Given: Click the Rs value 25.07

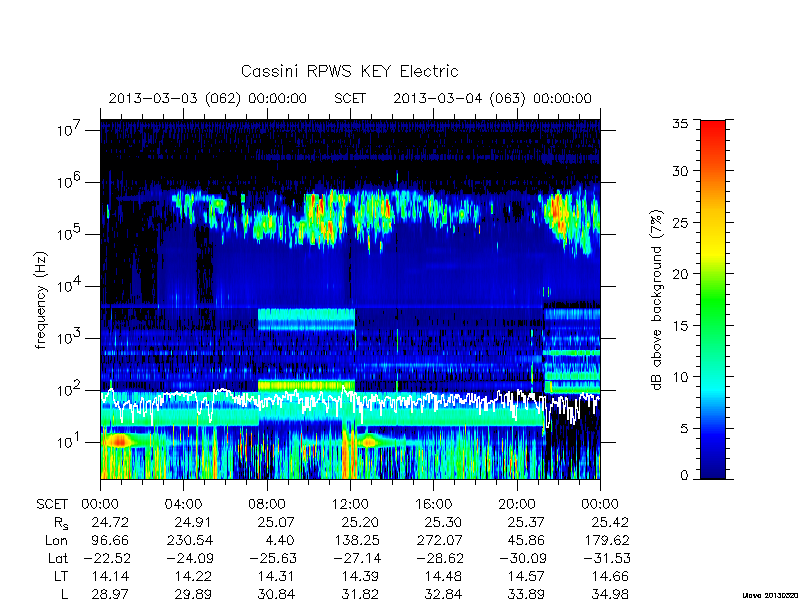Looking at the screenshot, I should click(276, 522).
